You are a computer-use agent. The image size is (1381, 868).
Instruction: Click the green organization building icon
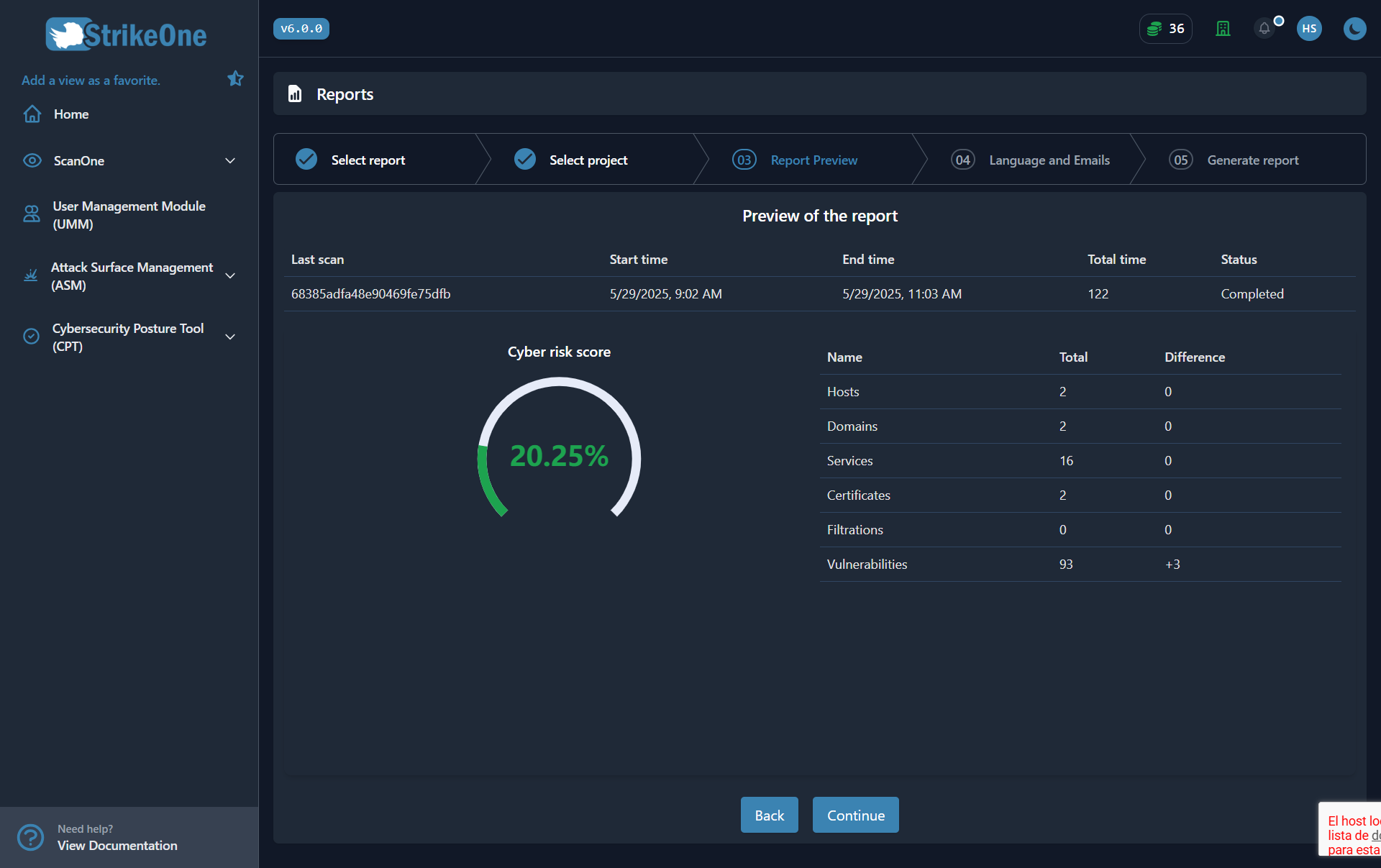click(x=1223, y=29)
